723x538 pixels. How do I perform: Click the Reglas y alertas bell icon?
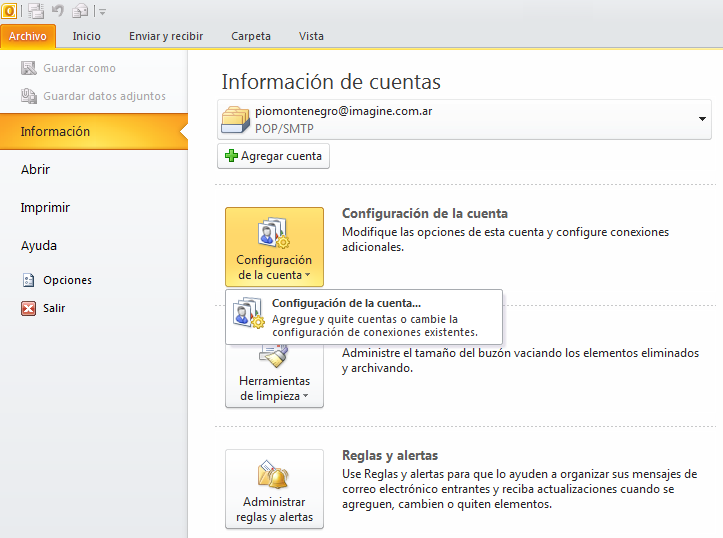pos(273,474)
